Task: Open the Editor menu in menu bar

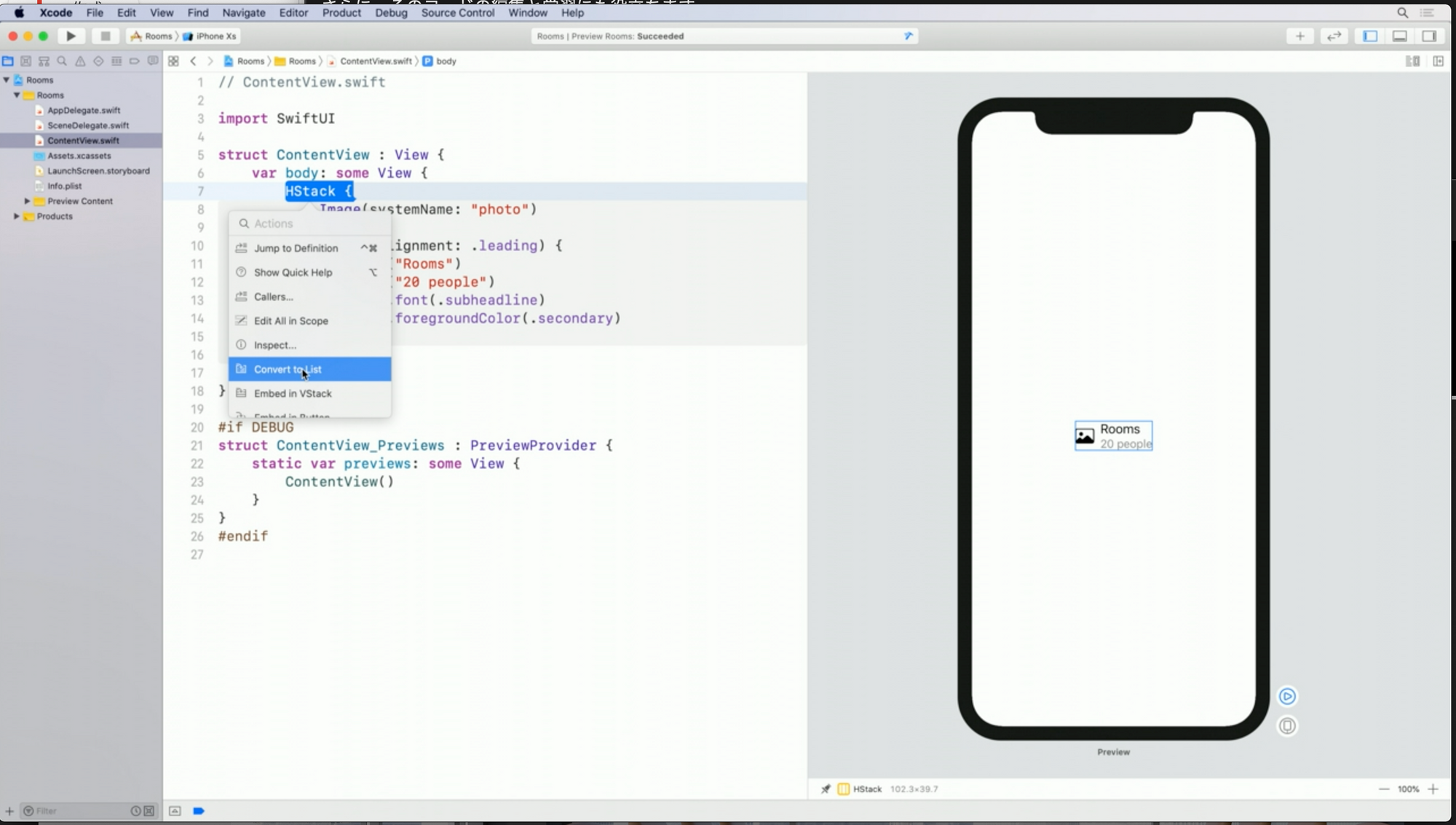Action: (293, 12)
